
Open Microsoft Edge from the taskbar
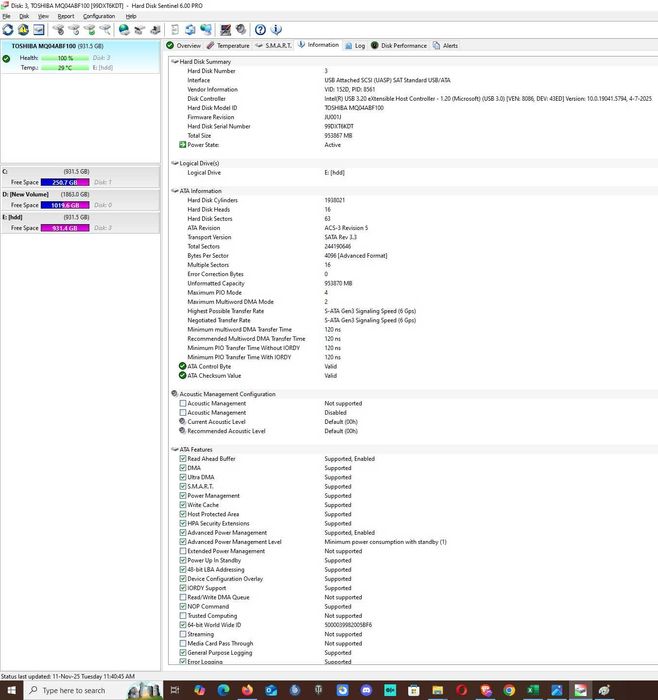click(223, 690)
